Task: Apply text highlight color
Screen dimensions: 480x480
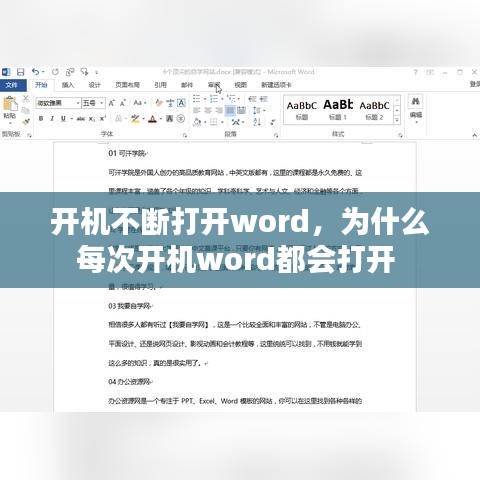Action: (135, 119)
